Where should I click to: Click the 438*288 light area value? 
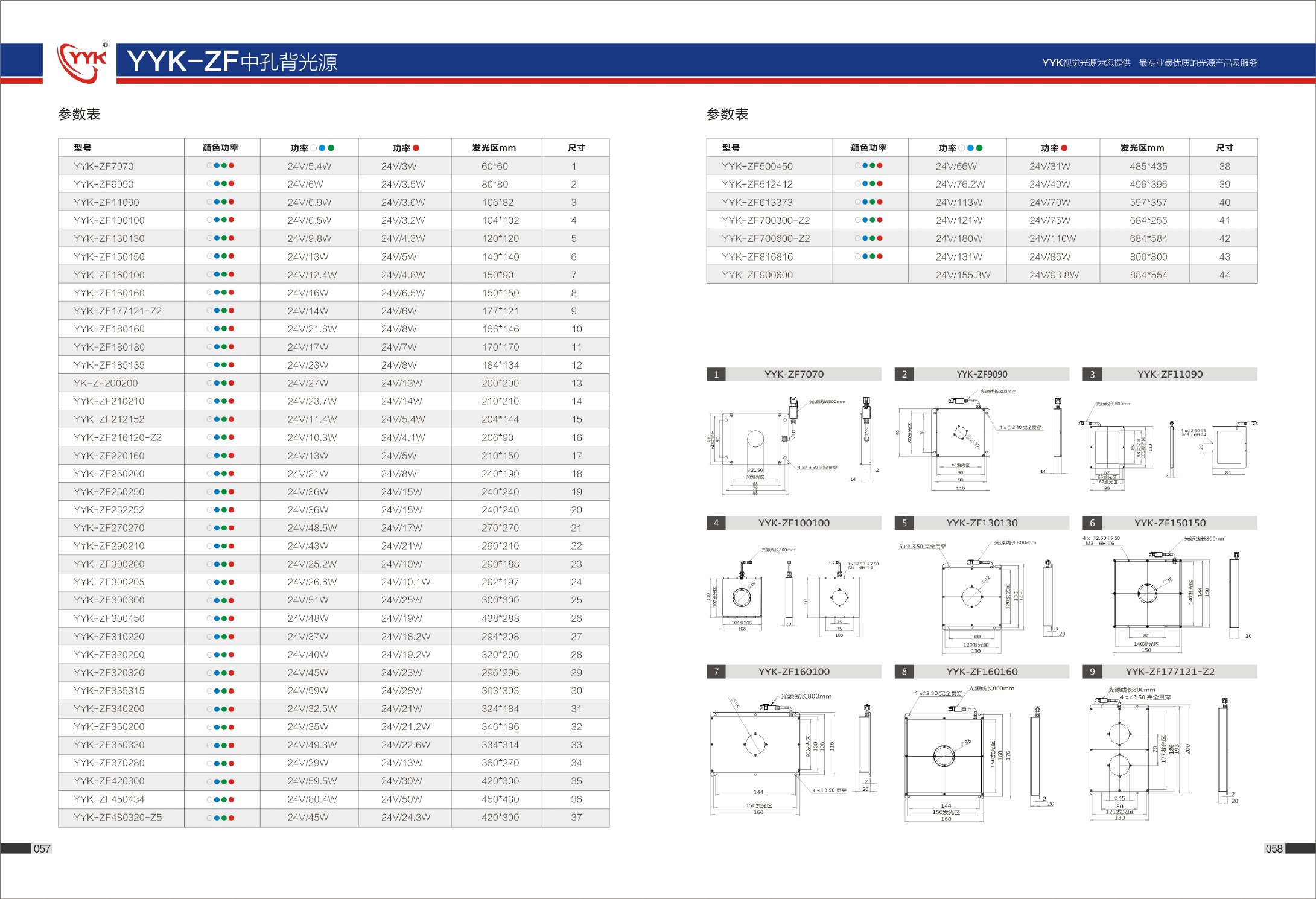tap(500, 618)
